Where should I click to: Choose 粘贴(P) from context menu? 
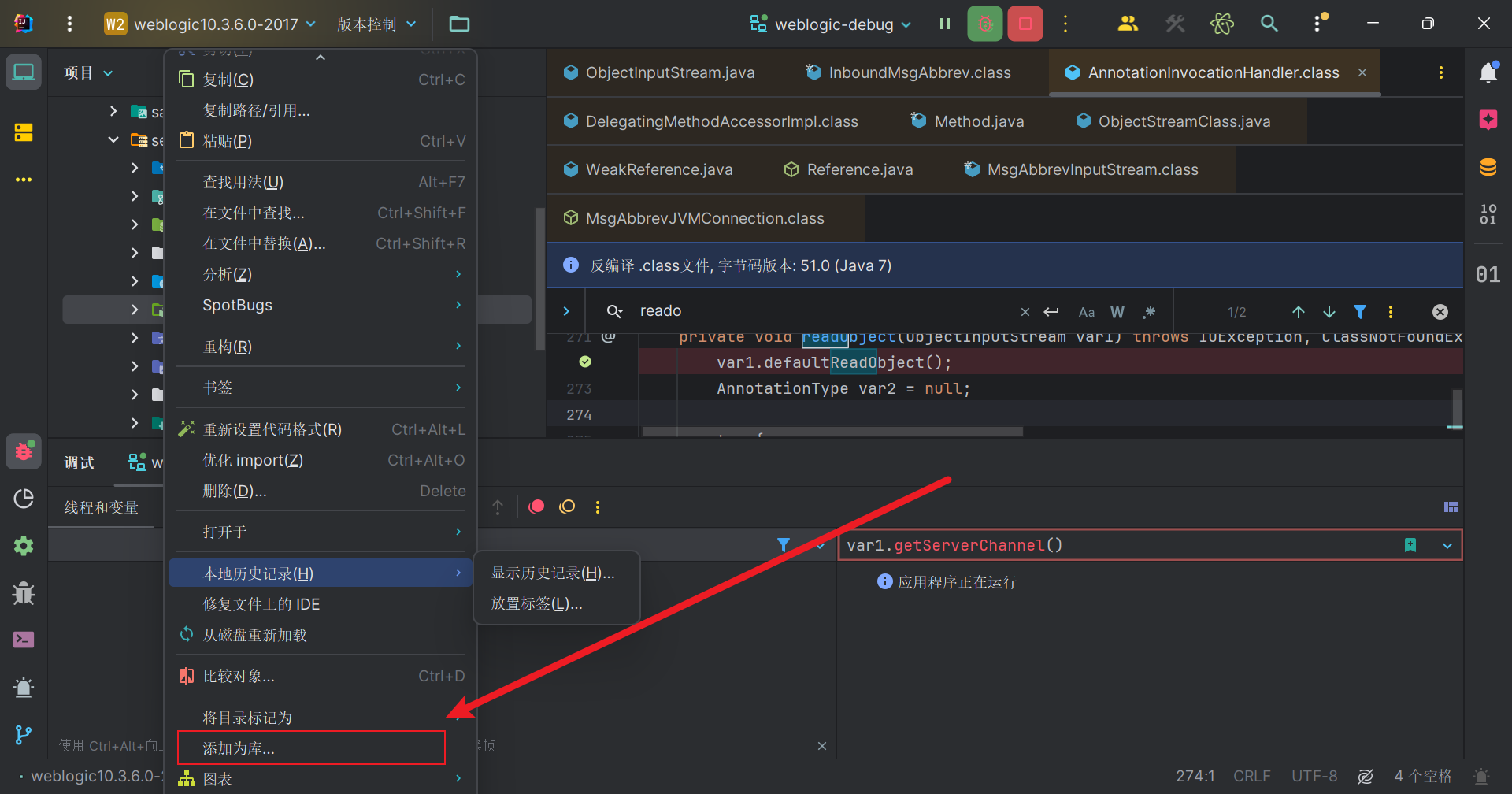[x=321, y=141]
